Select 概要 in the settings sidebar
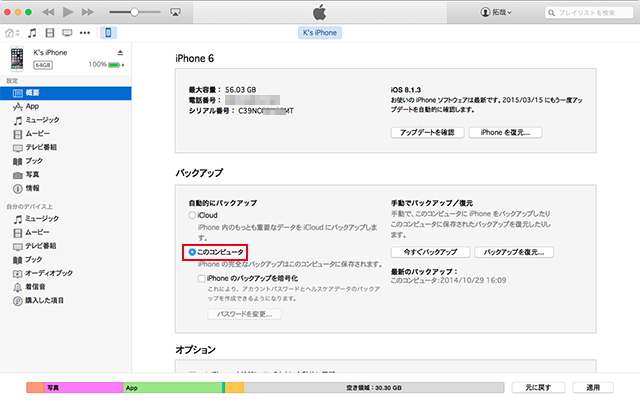This screenshot has height=402, width=640. tap(66, 93)
